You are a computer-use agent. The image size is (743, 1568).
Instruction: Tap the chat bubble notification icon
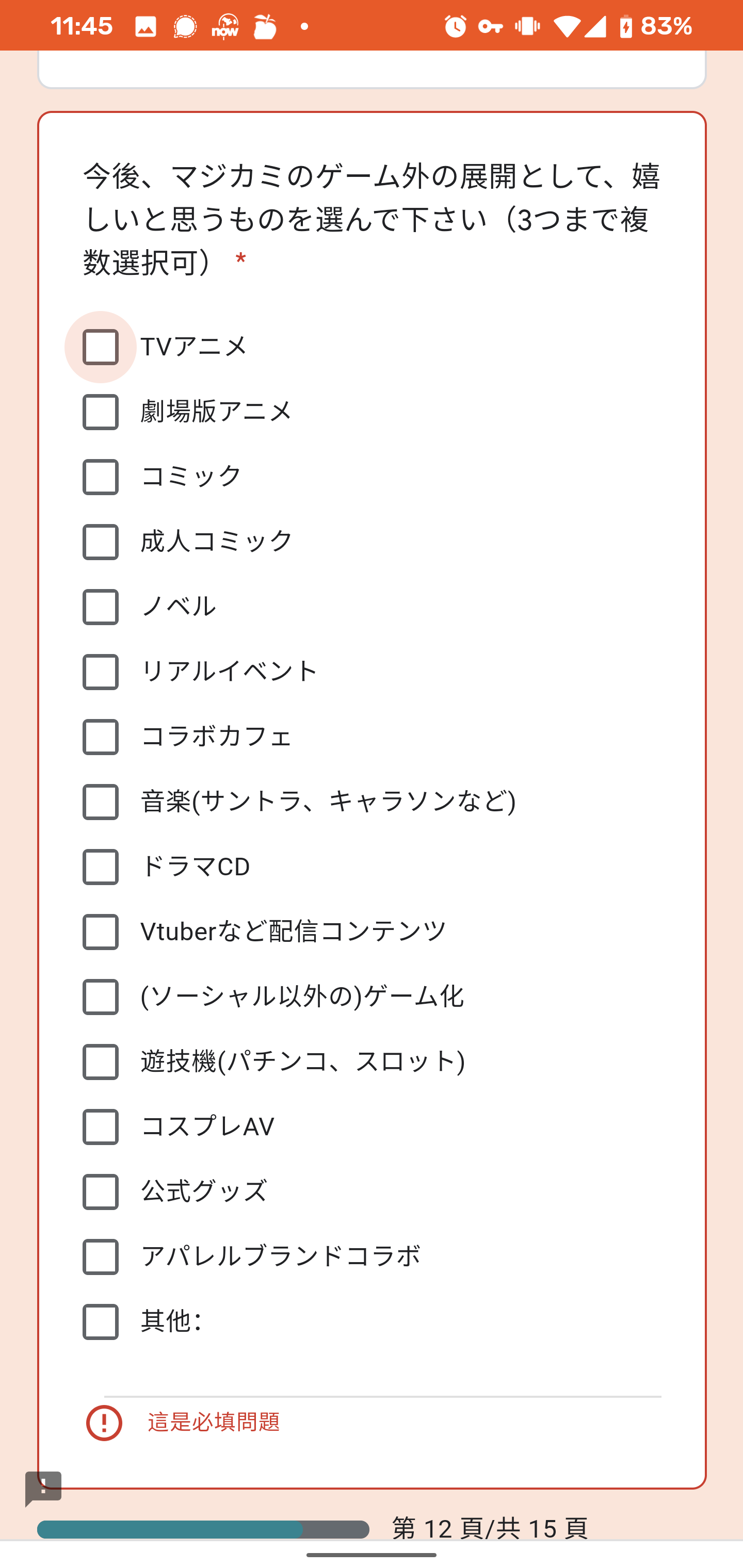tap(185, 27)
